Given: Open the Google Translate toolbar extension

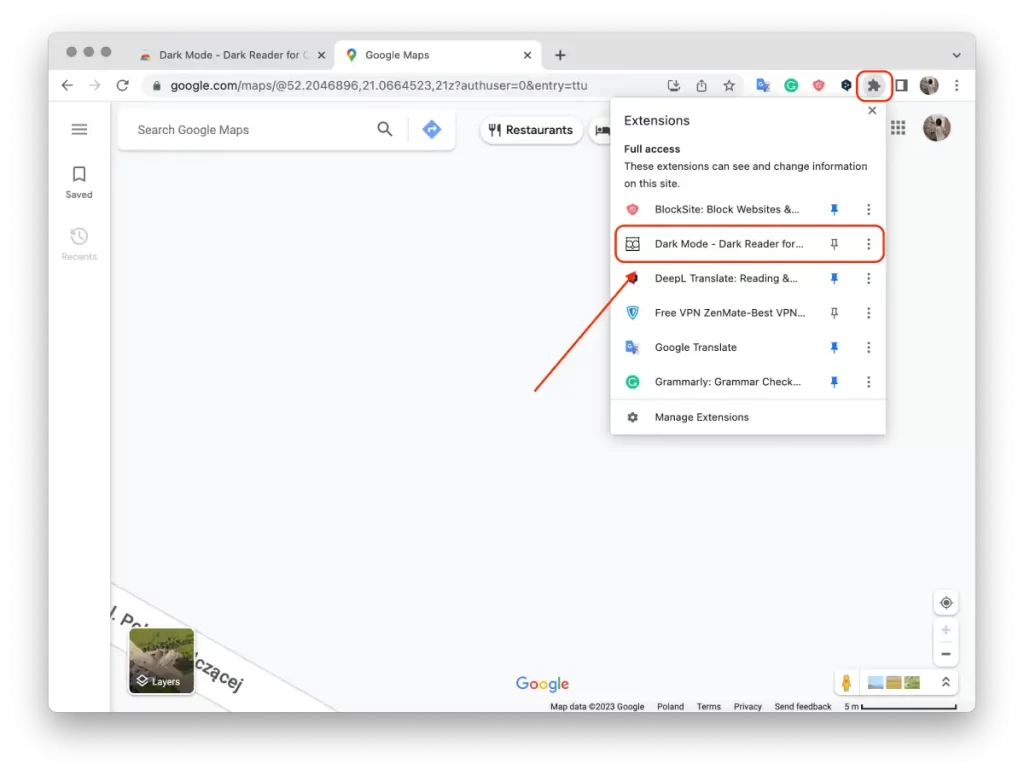Looking at the screenshot, I should click(763, 86).
